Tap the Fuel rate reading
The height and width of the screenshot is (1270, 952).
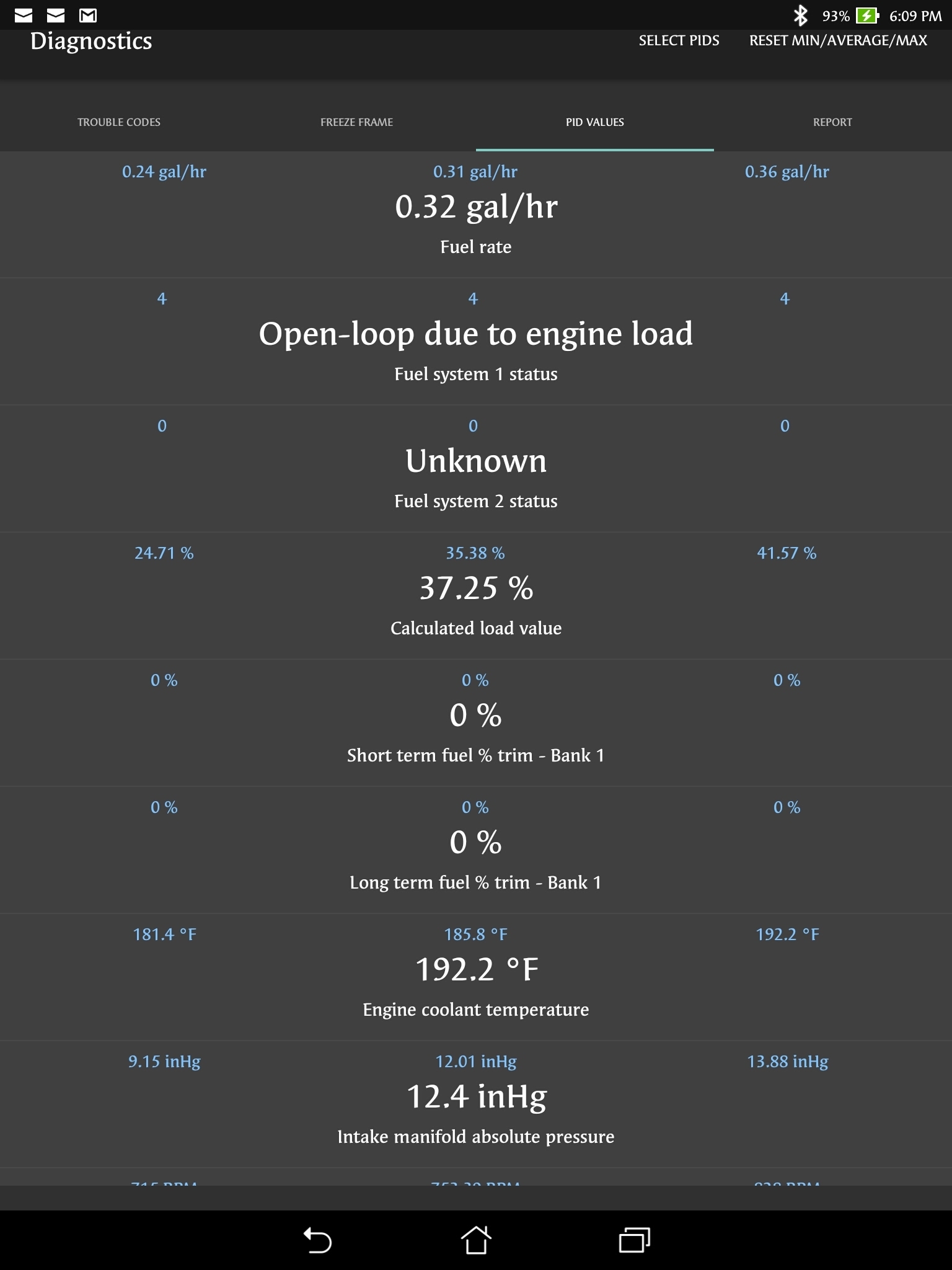476,207
